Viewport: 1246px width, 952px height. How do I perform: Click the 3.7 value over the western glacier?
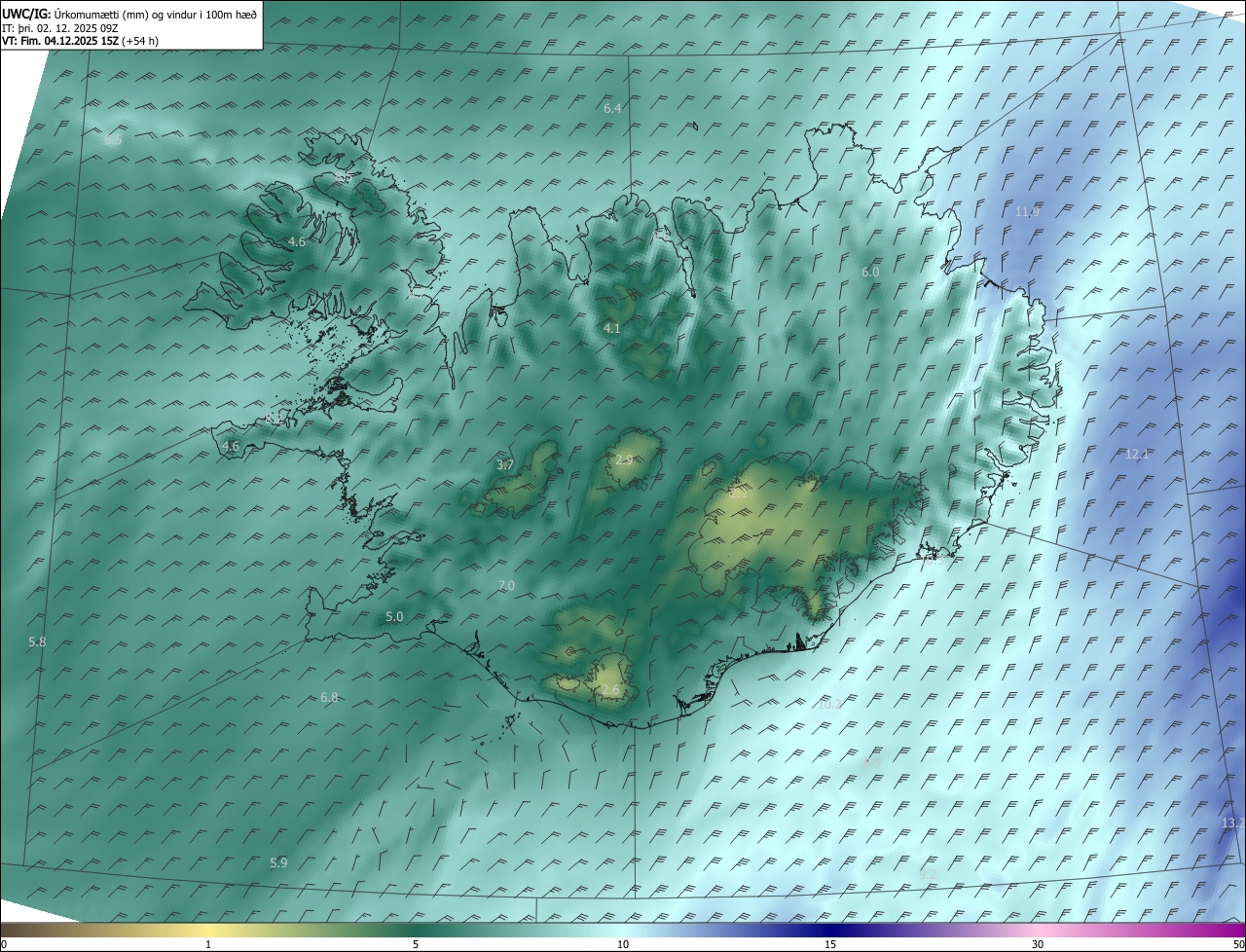[x=505, y=465]
